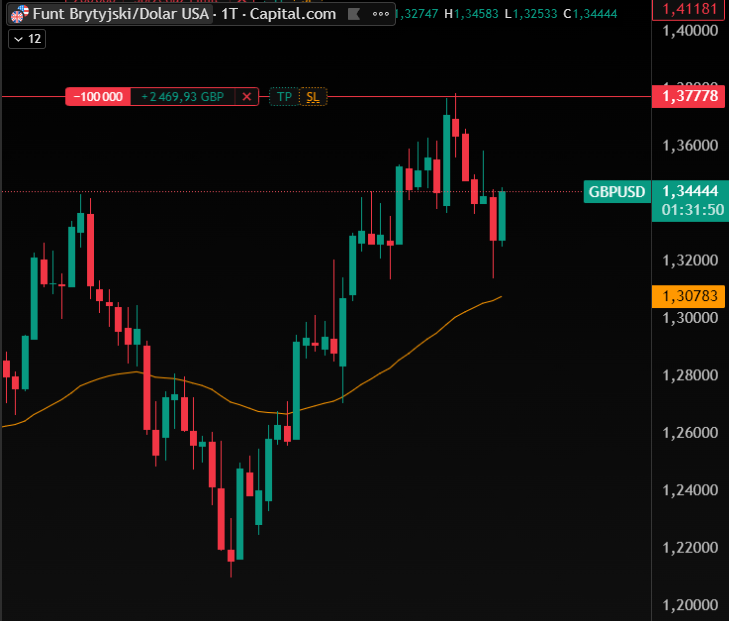729x621 pixels.
Task: Click the 1,22000 price scale label
Action: [690, 548]
